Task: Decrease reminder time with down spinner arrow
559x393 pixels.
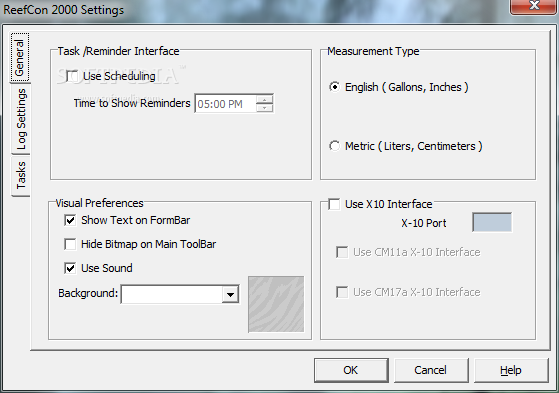Action: click(265, 108)
